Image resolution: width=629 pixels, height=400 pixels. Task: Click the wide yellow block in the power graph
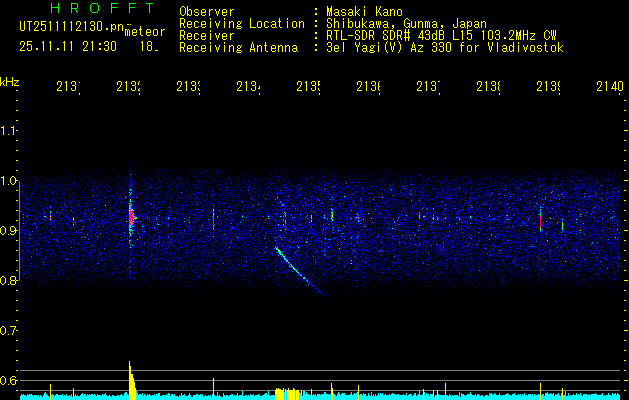pyautogui.click(x=288, y=394)
